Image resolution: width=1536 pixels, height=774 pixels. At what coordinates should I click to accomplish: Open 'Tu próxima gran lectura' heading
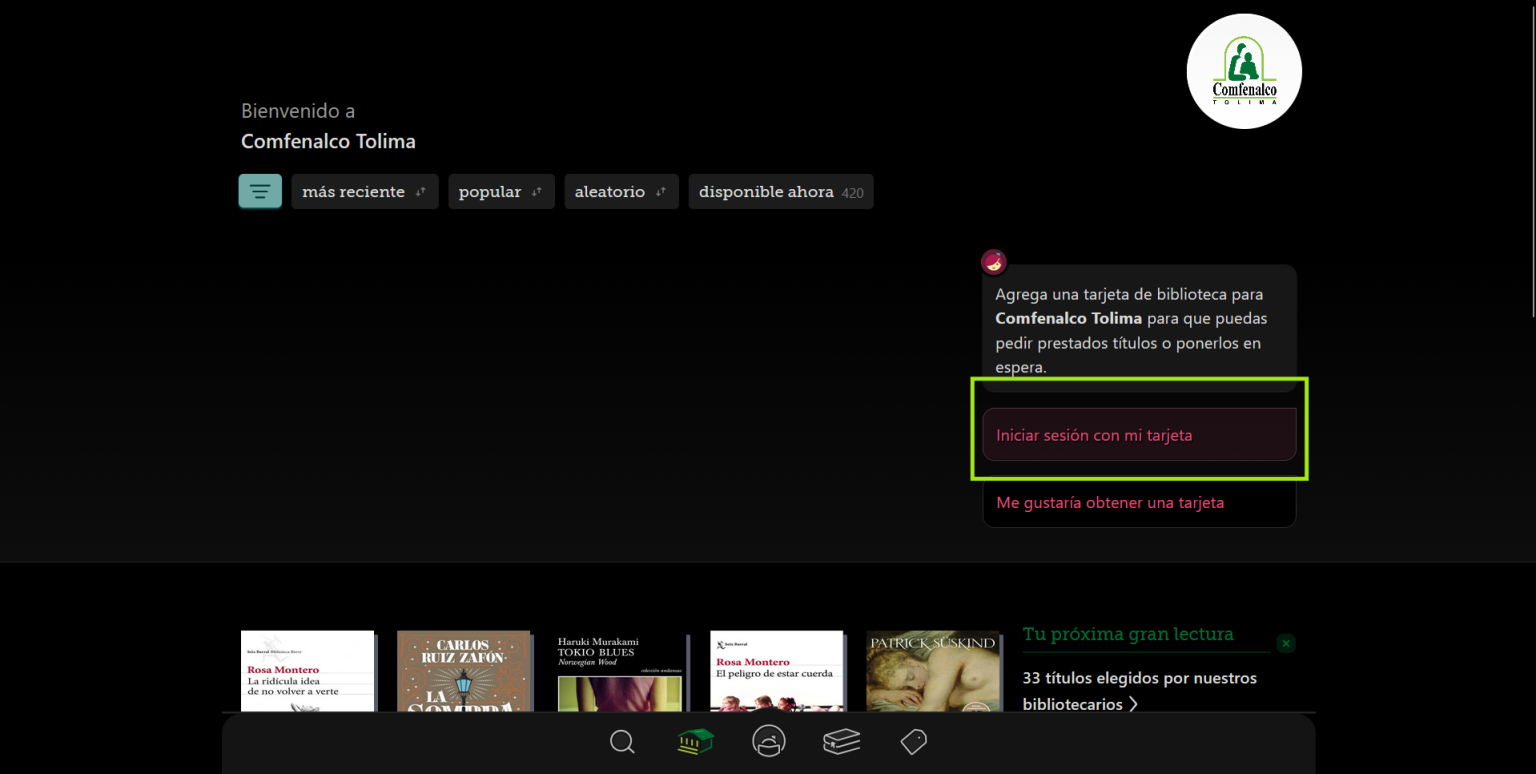(1128, 634)
